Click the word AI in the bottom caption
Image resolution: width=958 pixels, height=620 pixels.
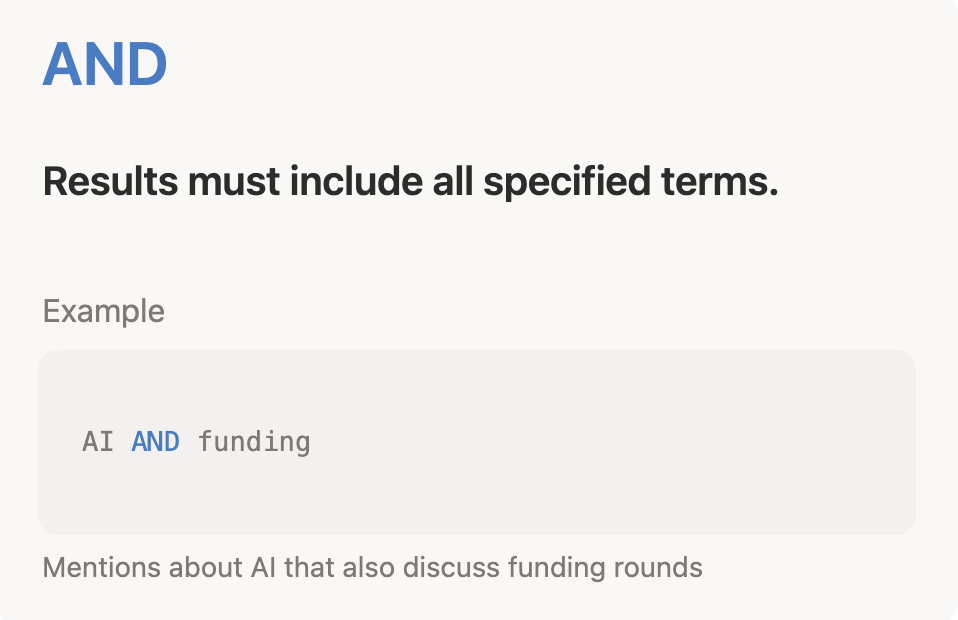pyautogui.click(x=259, y=568)
